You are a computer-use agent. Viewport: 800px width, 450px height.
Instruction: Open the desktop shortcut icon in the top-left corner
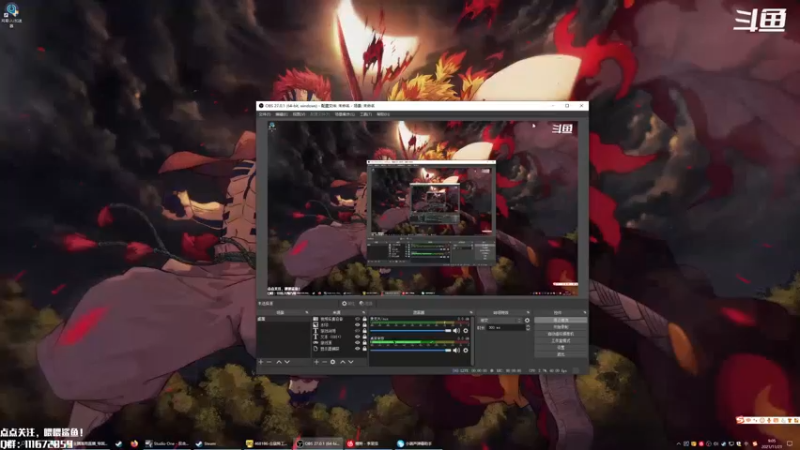11,15
